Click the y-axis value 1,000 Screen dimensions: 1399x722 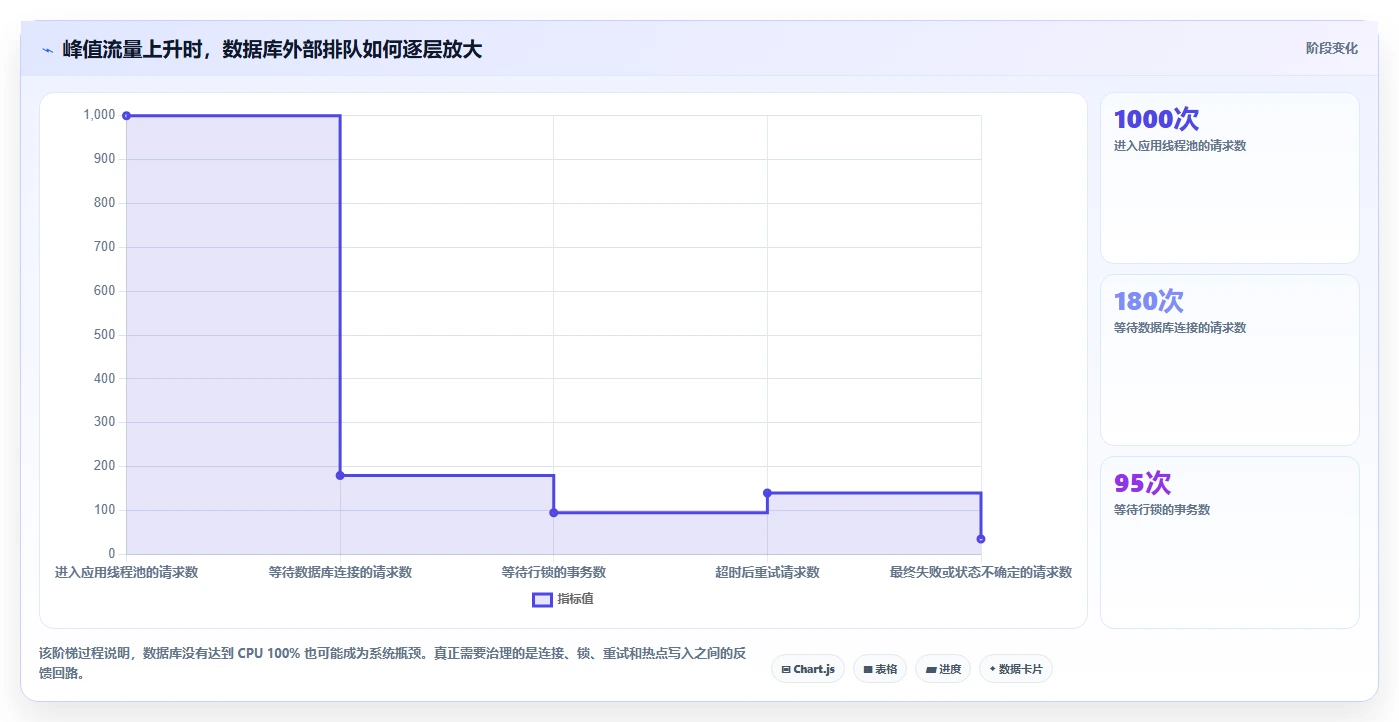click(x=100, y=115)
